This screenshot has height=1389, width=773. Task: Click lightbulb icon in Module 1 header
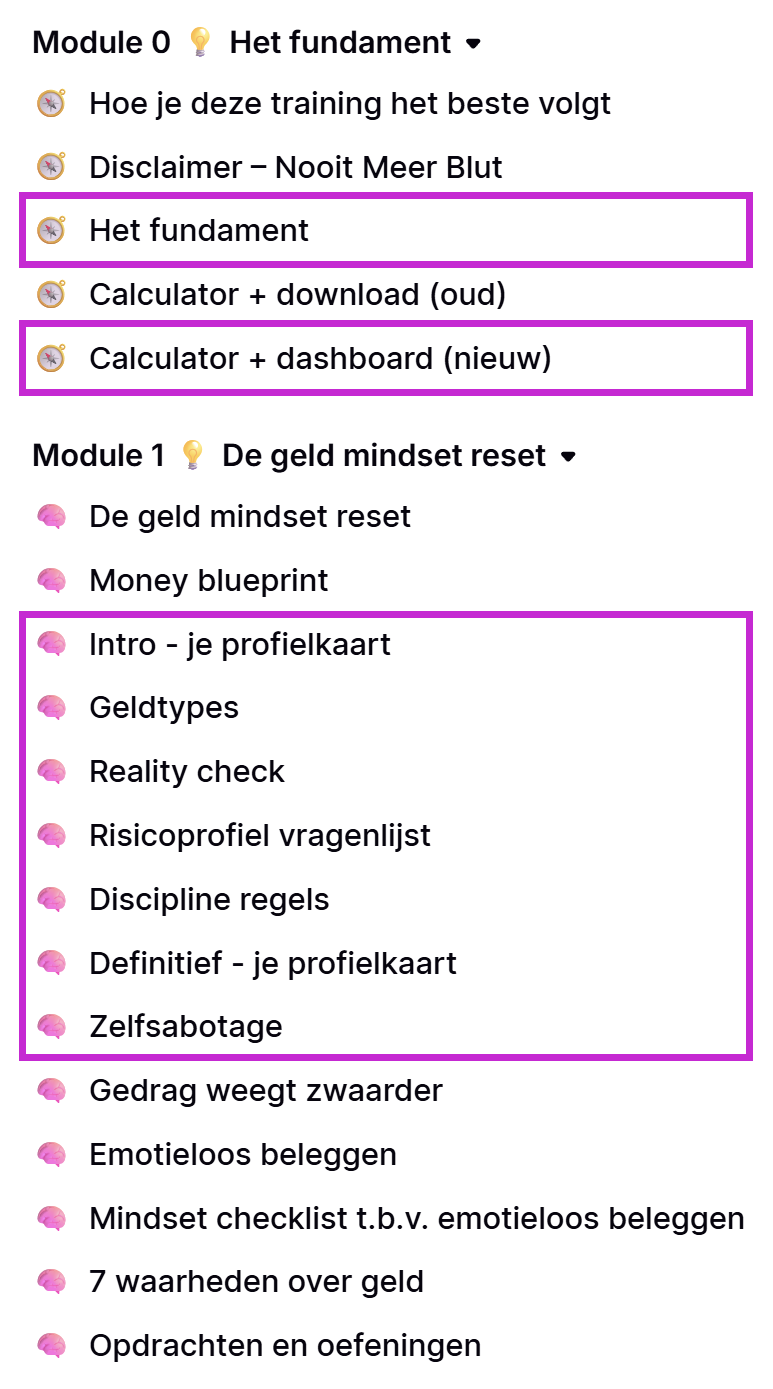click(x=193, y=456)
